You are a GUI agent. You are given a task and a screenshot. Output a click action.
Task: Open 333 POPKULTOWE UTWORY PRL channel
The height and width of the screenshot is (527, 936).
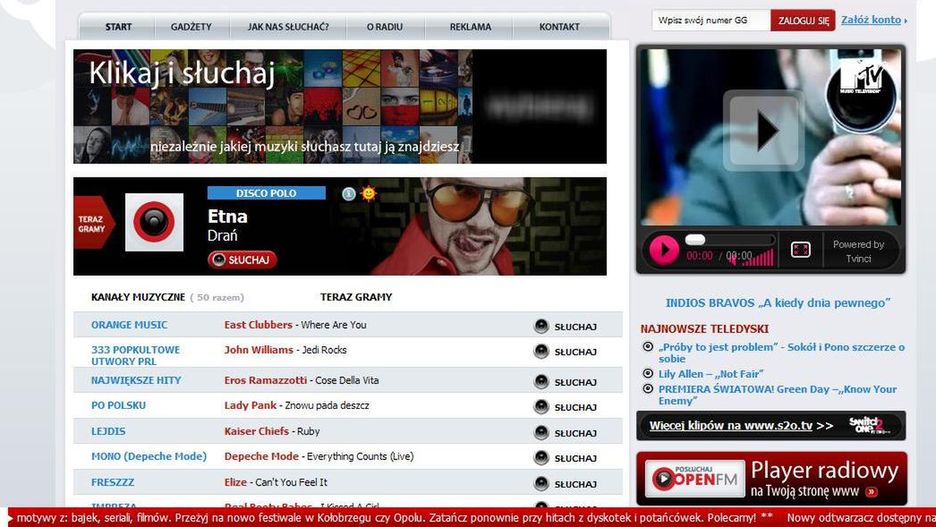(136, 356)
